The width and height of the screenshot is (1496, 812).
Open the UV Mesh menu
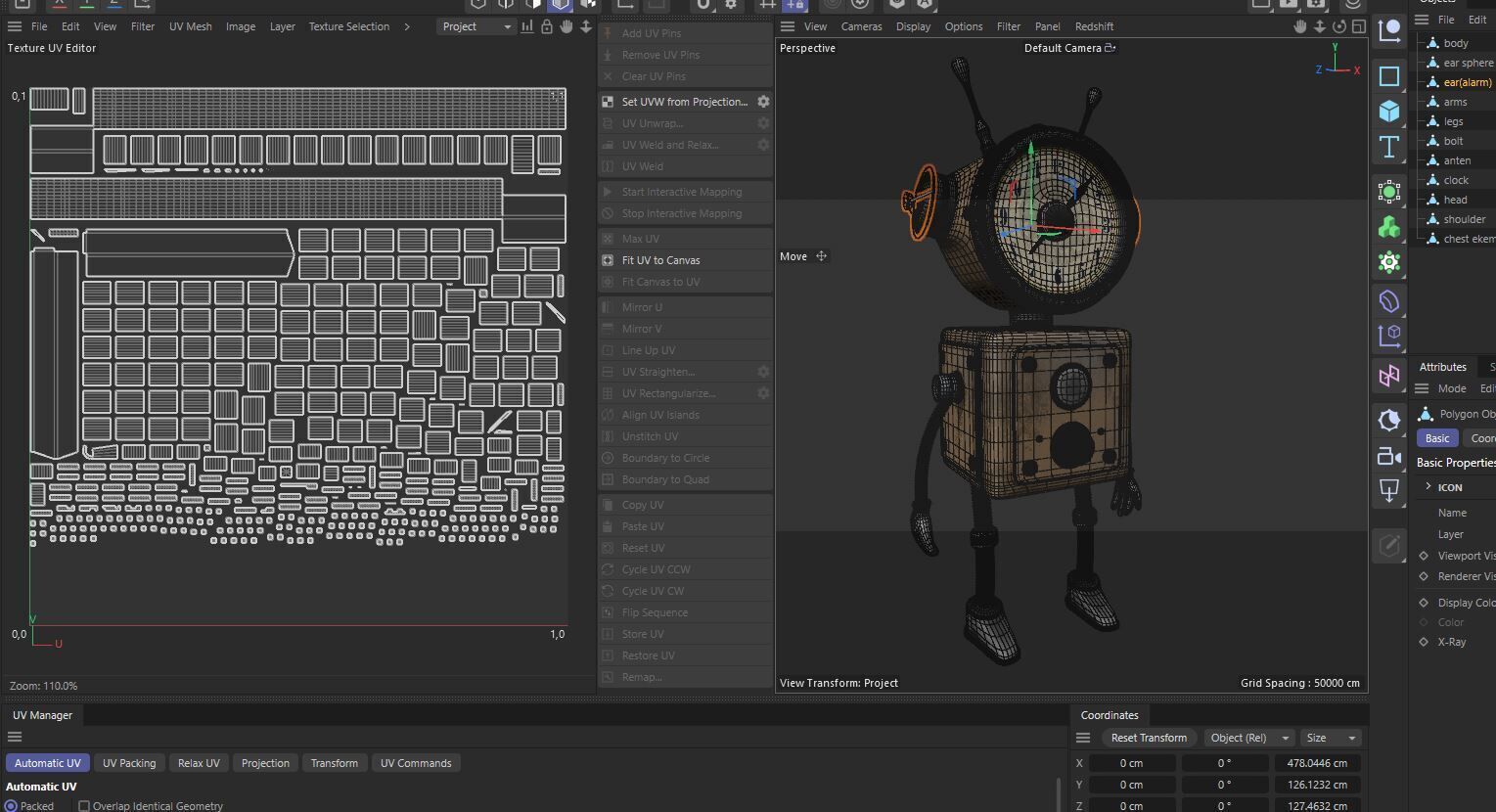(x=190, y=26)
